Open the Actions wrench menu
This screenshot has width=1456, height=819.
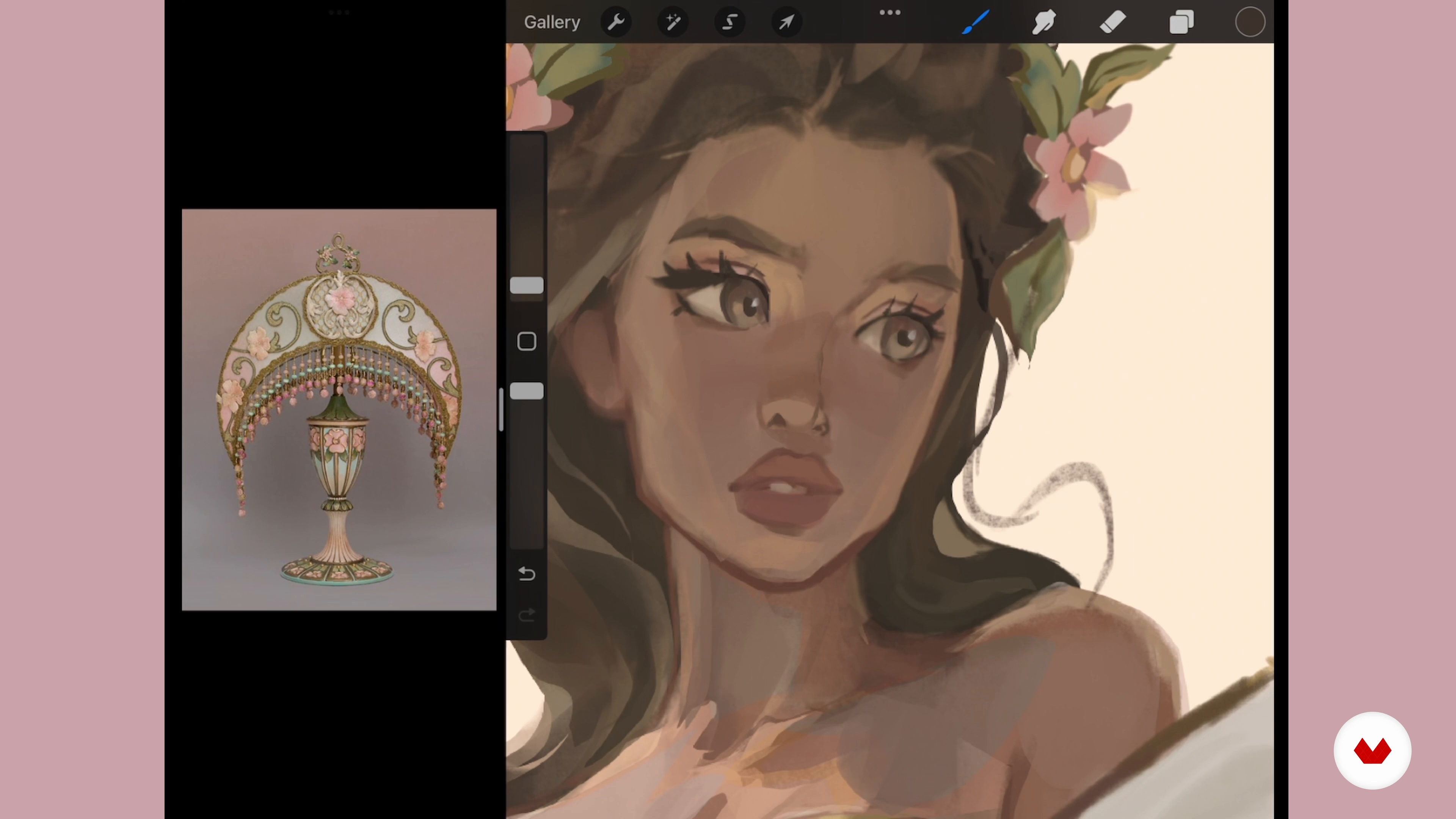click(x=615, y=22)
